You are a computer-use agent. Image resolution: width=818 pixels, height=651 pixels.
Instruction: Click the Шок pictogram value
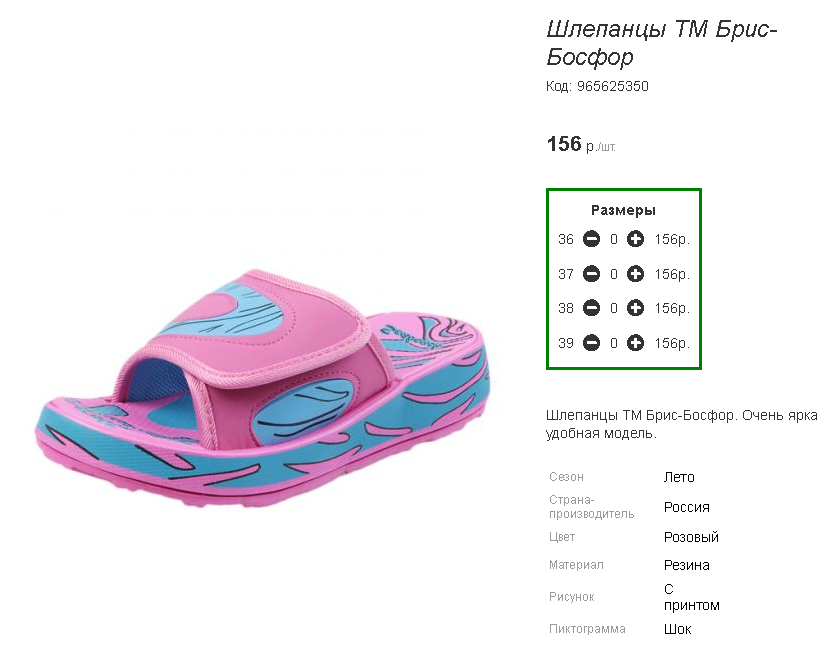678,629
